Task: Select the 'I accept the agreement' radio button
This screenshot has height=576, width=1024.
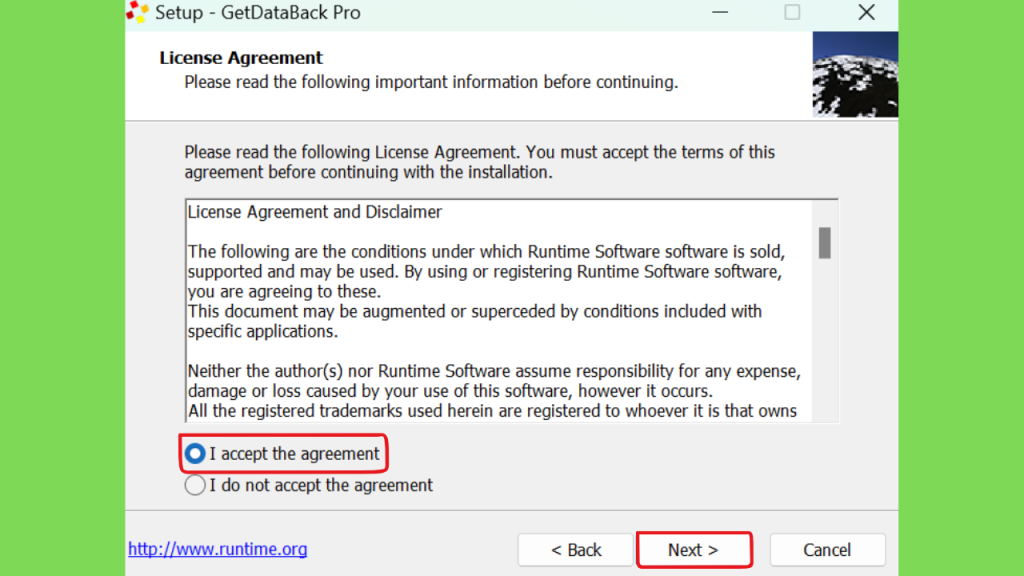Action: 195,454
